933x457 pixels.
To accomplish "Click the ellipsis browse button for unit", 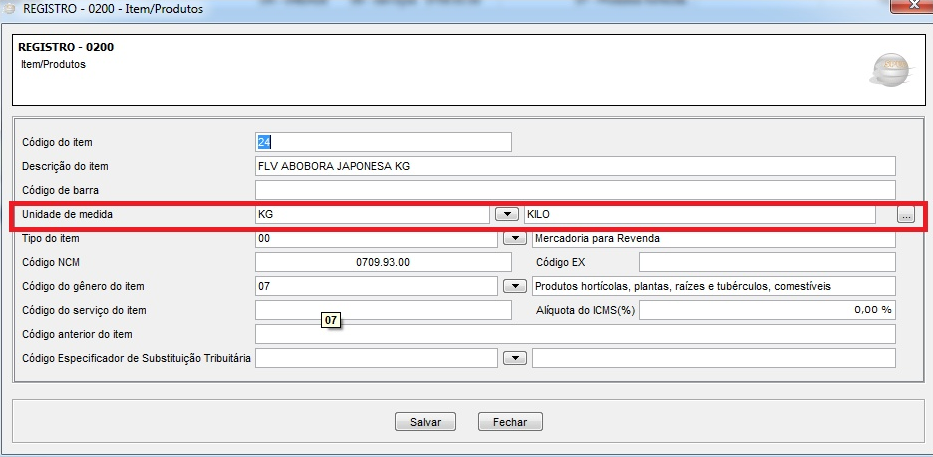I will (905, 215).
